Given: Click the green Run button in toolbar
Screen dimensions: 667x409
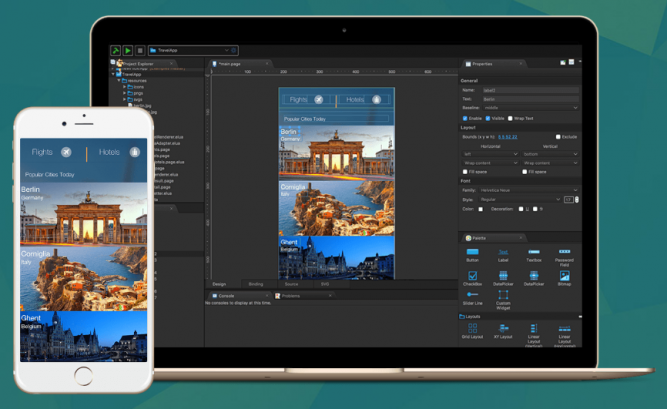Looking at the screenshot, I should point(128,49).
